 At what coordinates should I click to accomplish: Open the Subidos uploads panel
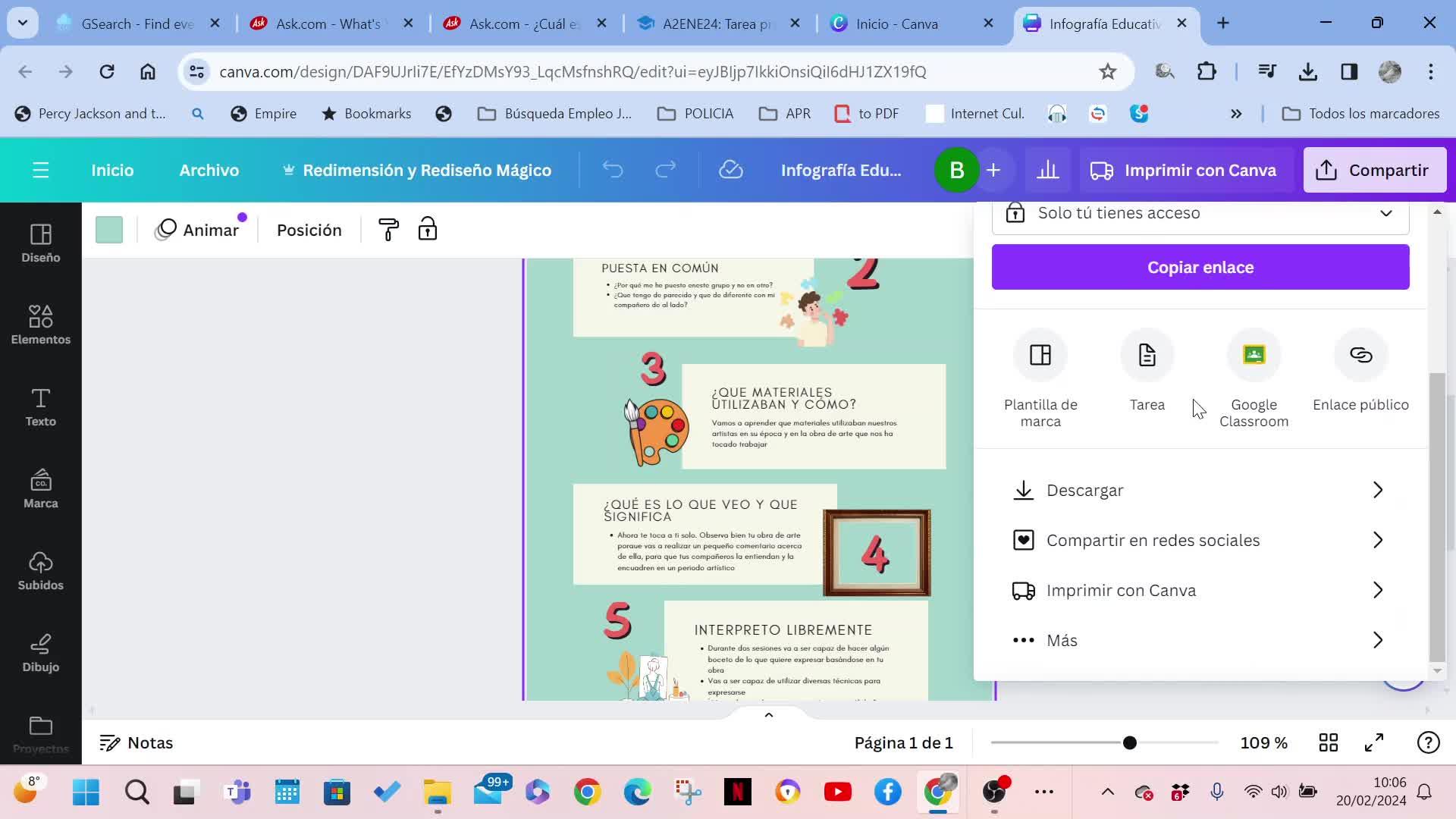[40, 571]
